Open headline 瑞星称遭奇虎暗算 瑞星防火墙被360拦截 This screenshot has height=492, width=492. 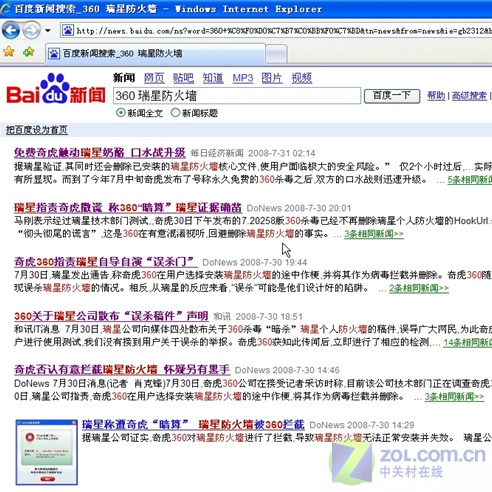pyautogui.click(x=193, y=424)
